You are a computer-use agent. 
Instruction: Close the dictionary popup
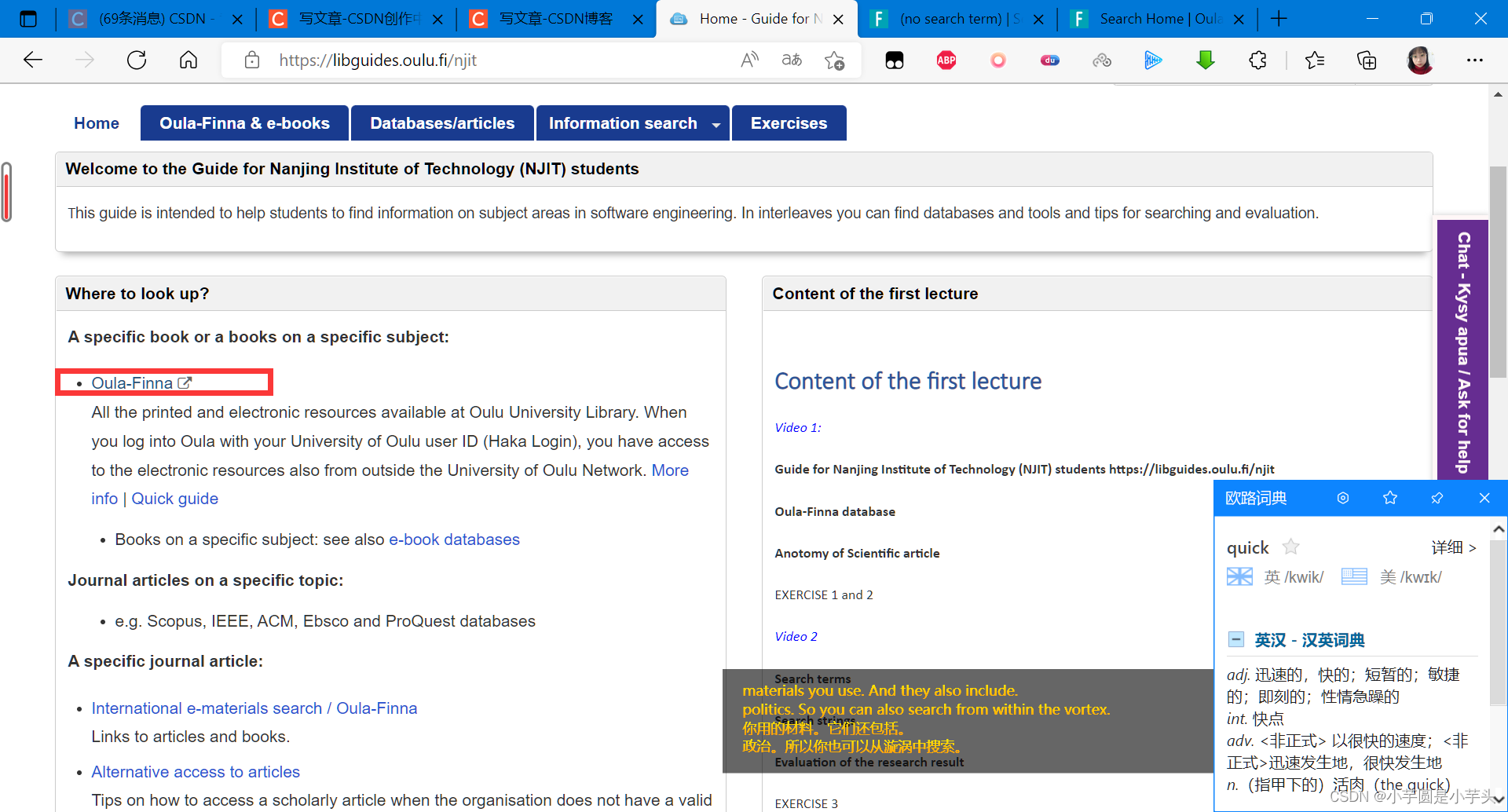1484,498
